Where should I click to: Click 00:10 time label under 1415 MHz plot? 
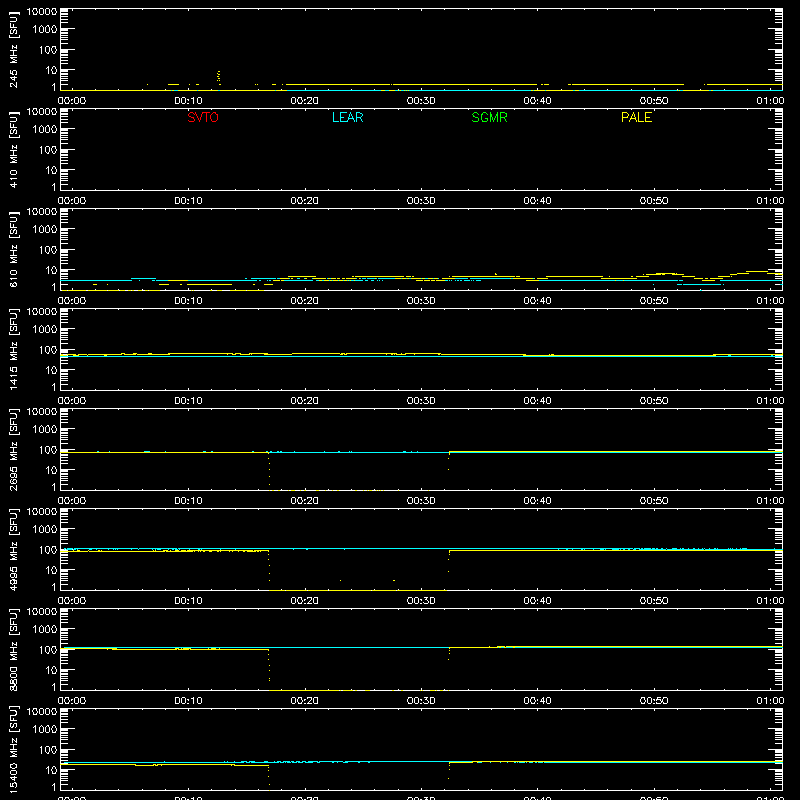point(188,401)
